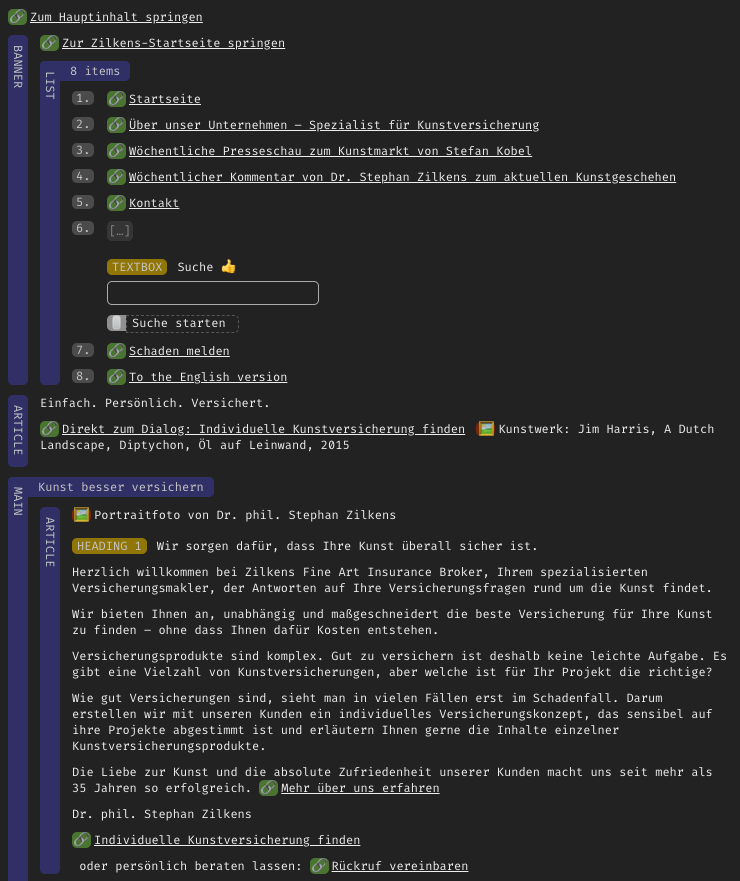740x881 pixels.
Task: Expand the collapsed [...] item in list
Action: coord(119,230)
